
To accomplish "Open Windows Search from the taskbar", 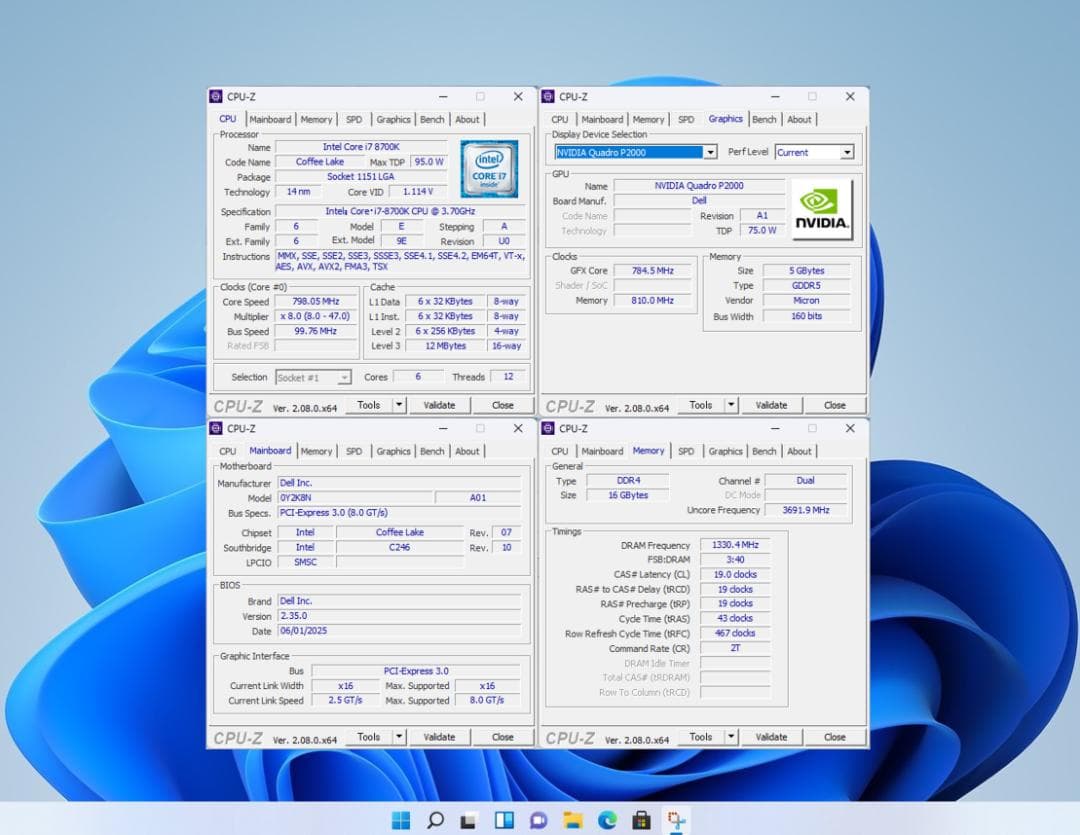I will 434,820.
